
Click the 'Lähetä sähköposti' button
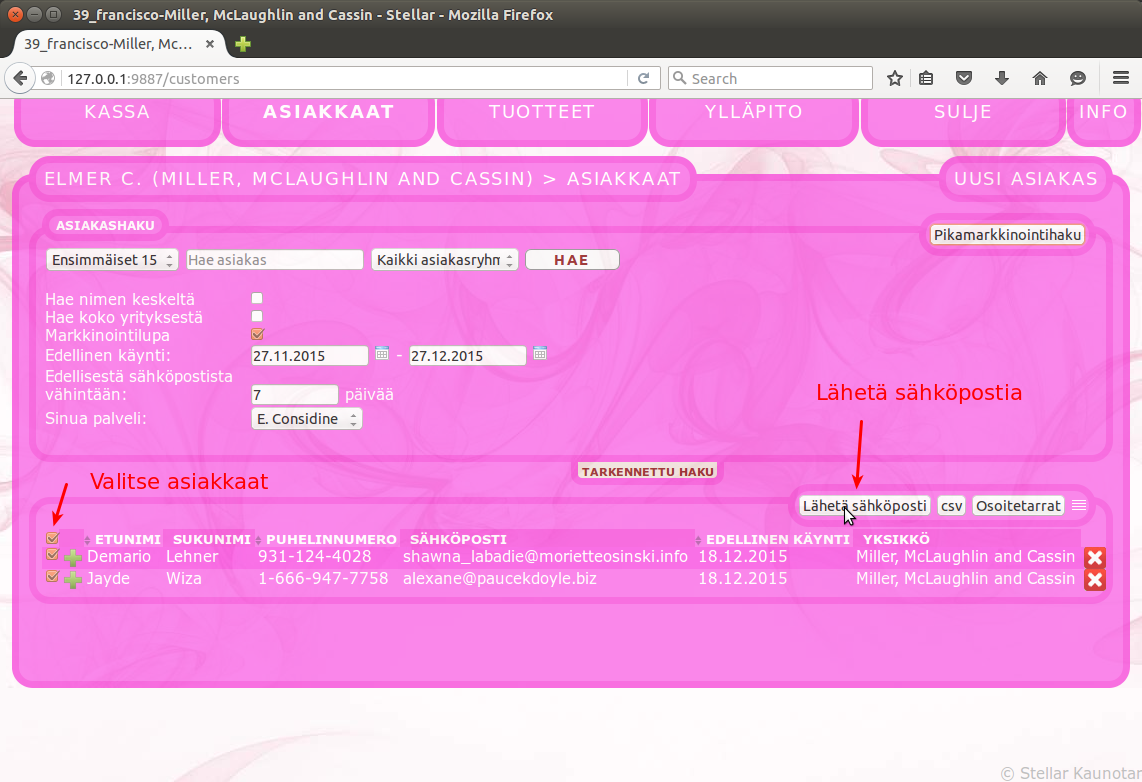865,506
